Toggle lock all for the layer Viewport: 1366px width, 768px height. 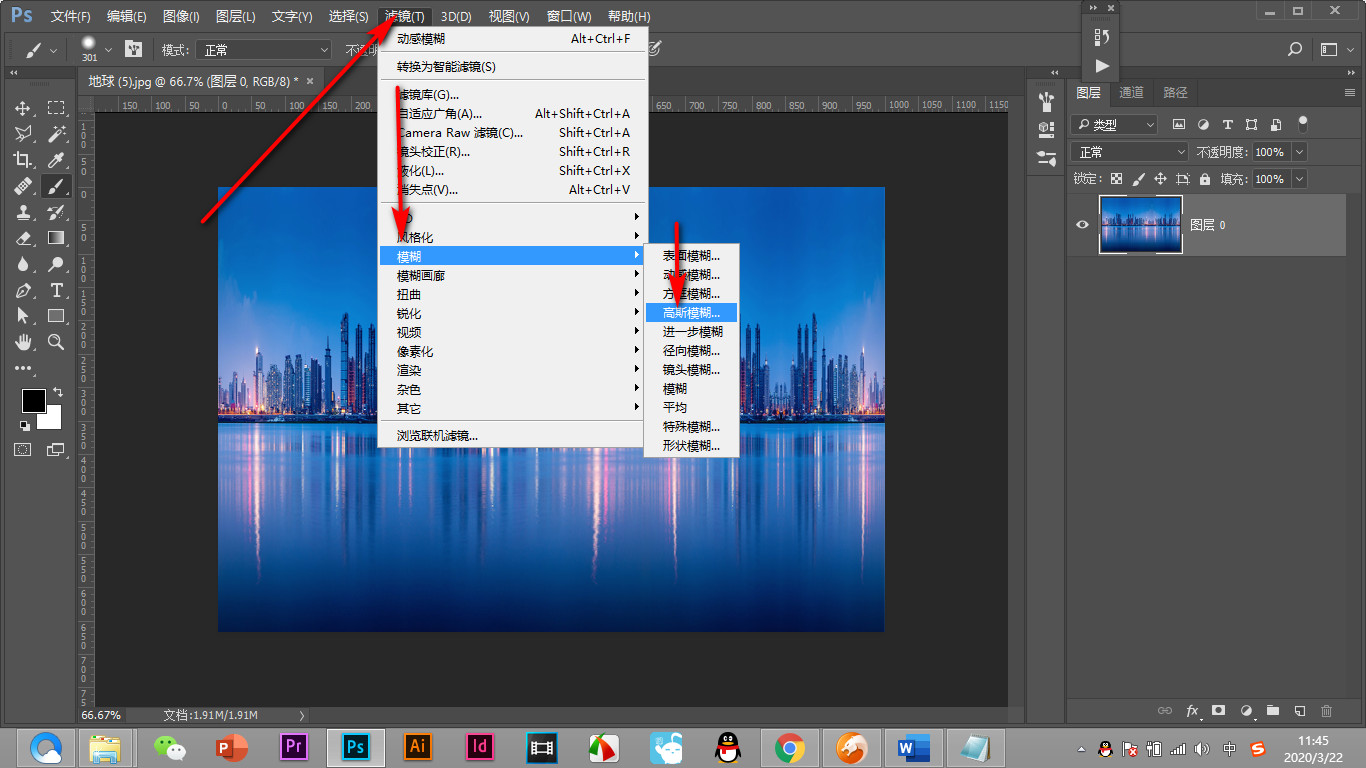(x=1204, y=179)
